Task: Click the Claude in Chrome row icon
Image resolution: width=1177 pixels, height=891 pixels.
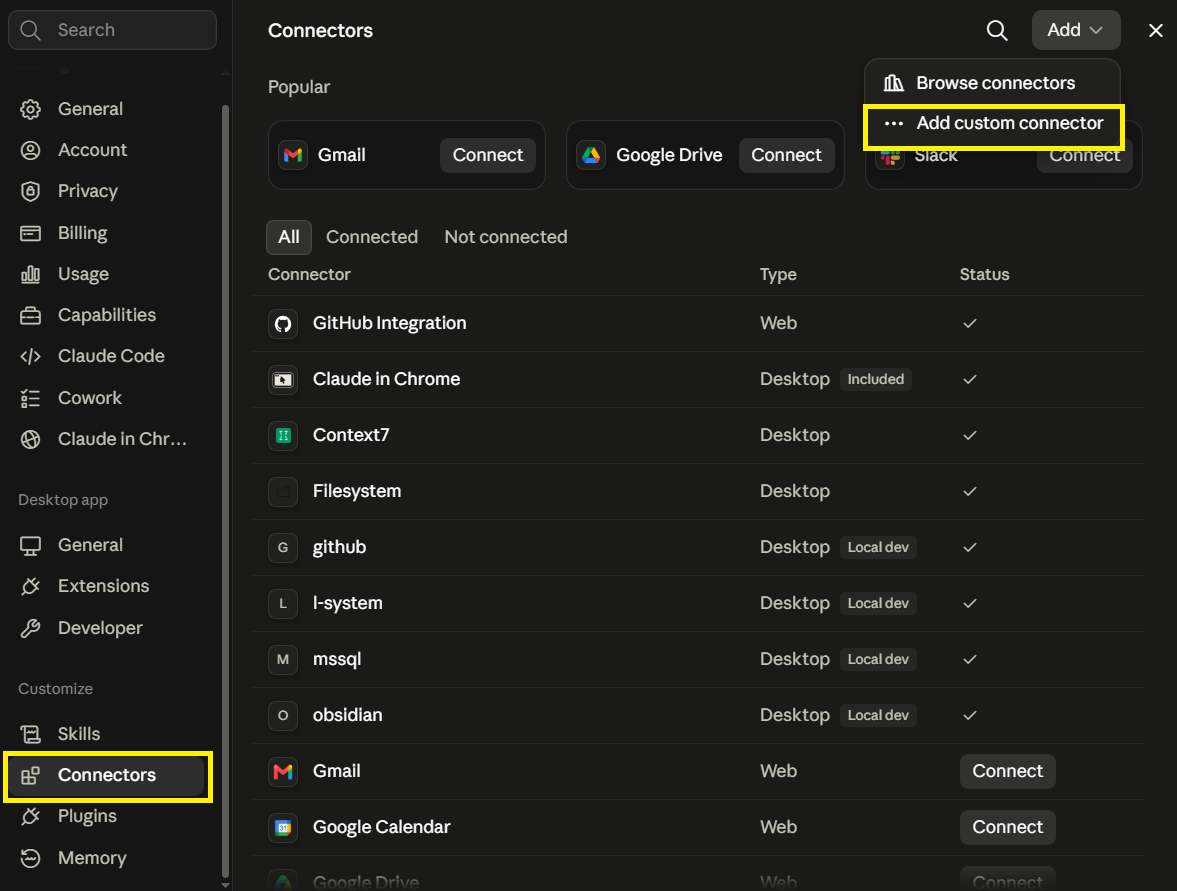Action: click(283, 380)
